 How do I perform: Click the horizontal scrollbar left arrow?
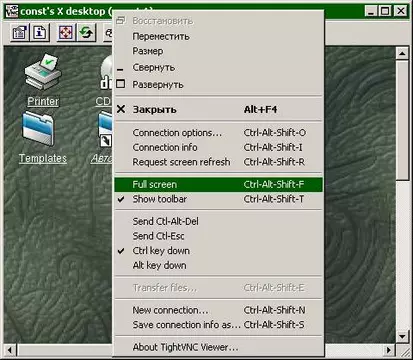click(x=10, y=350)
